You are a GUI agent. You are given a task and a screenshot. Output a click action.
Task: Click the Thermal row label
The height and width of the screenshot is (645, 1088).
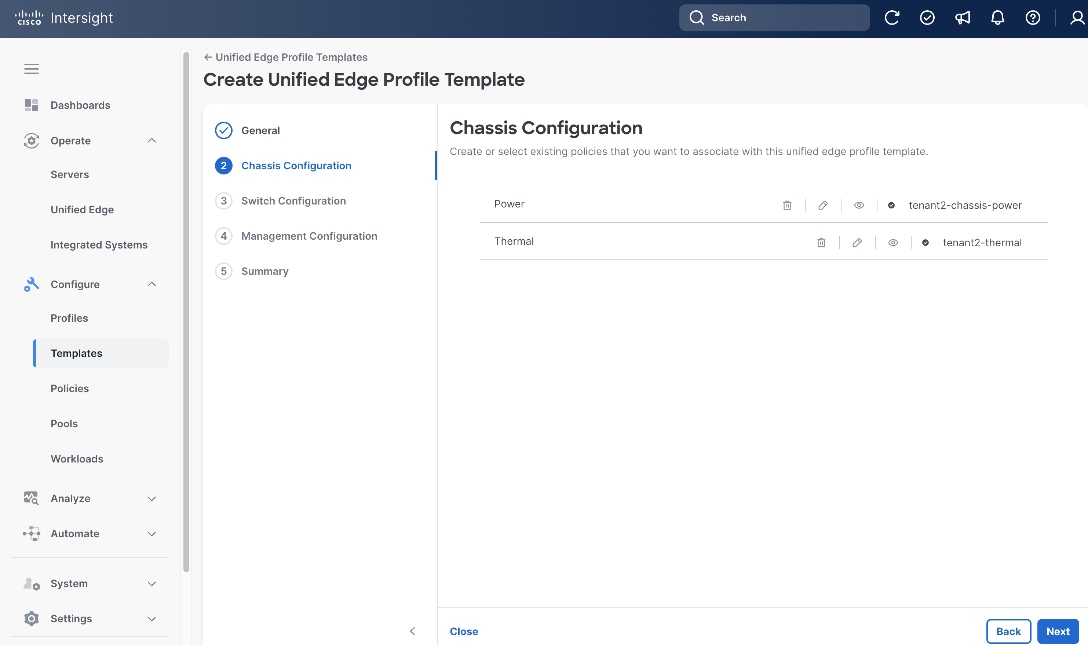514,241
